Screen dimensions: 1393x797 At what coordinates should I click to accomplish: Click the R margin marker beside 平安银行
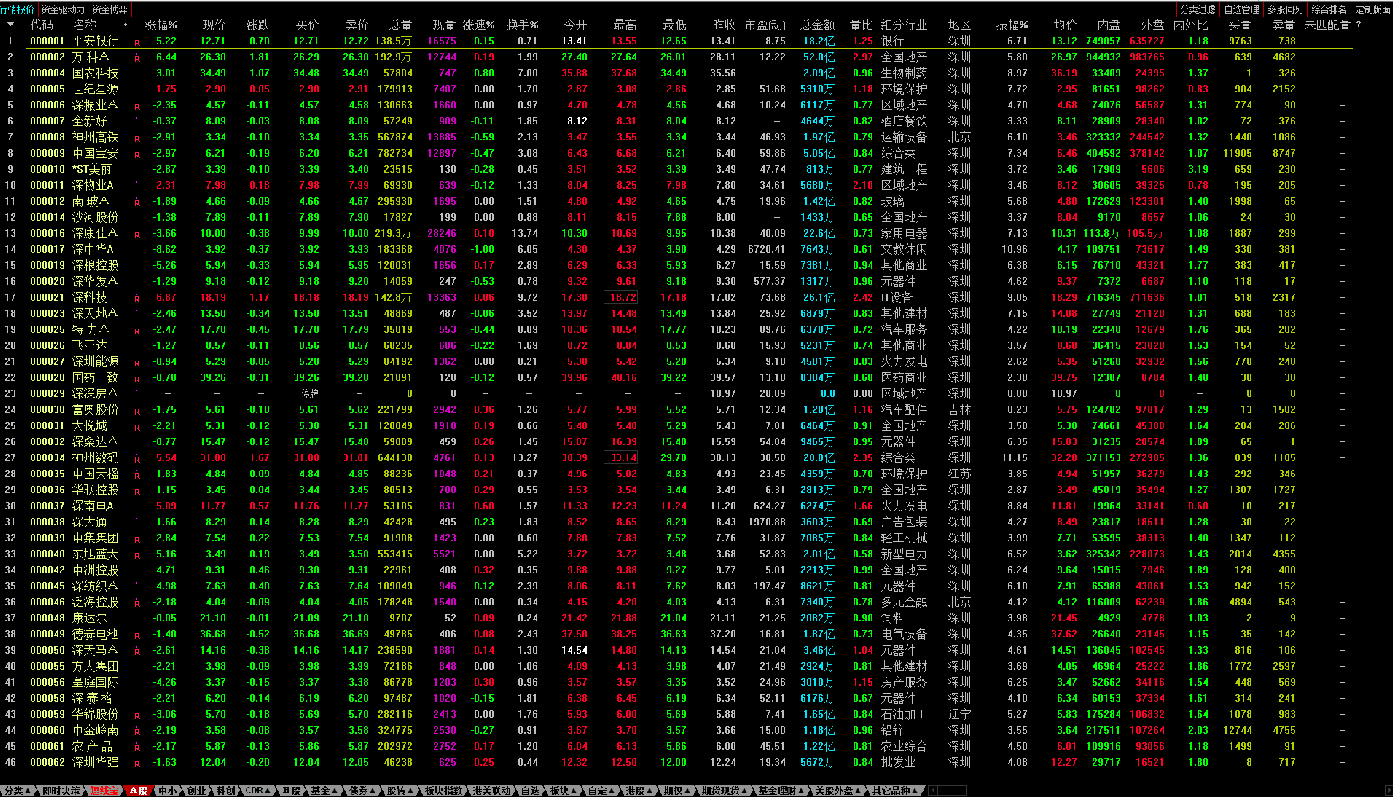pos(137,42)
